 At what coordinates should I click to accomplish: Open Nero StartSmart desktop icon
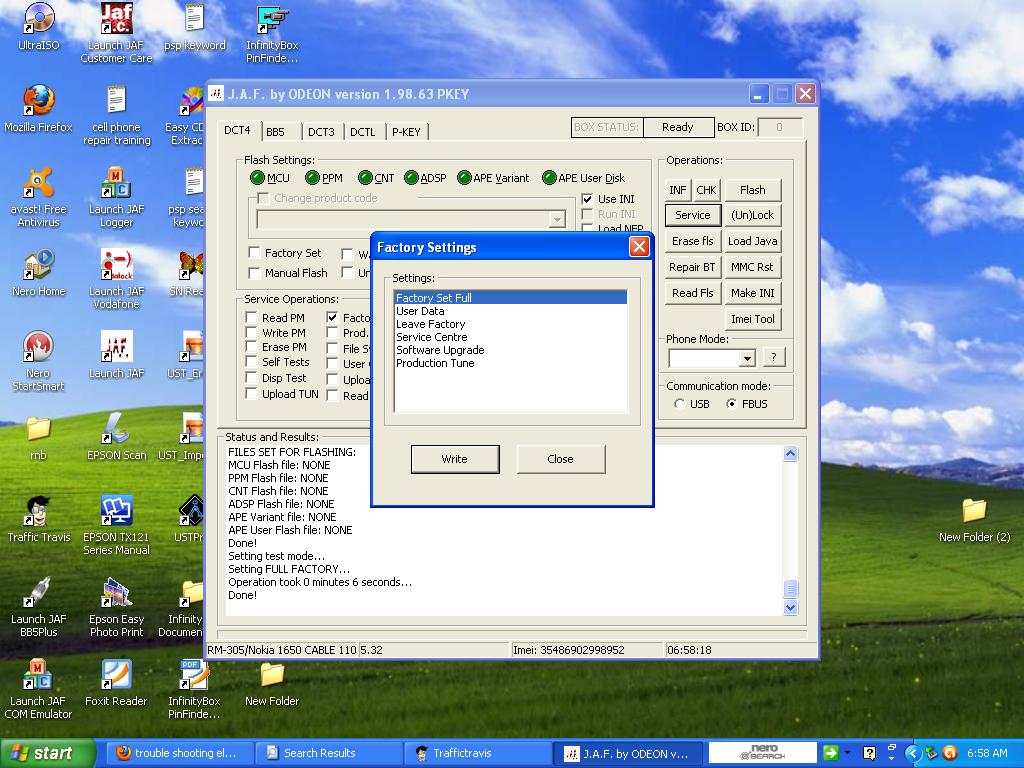click(x=38, y=361)
